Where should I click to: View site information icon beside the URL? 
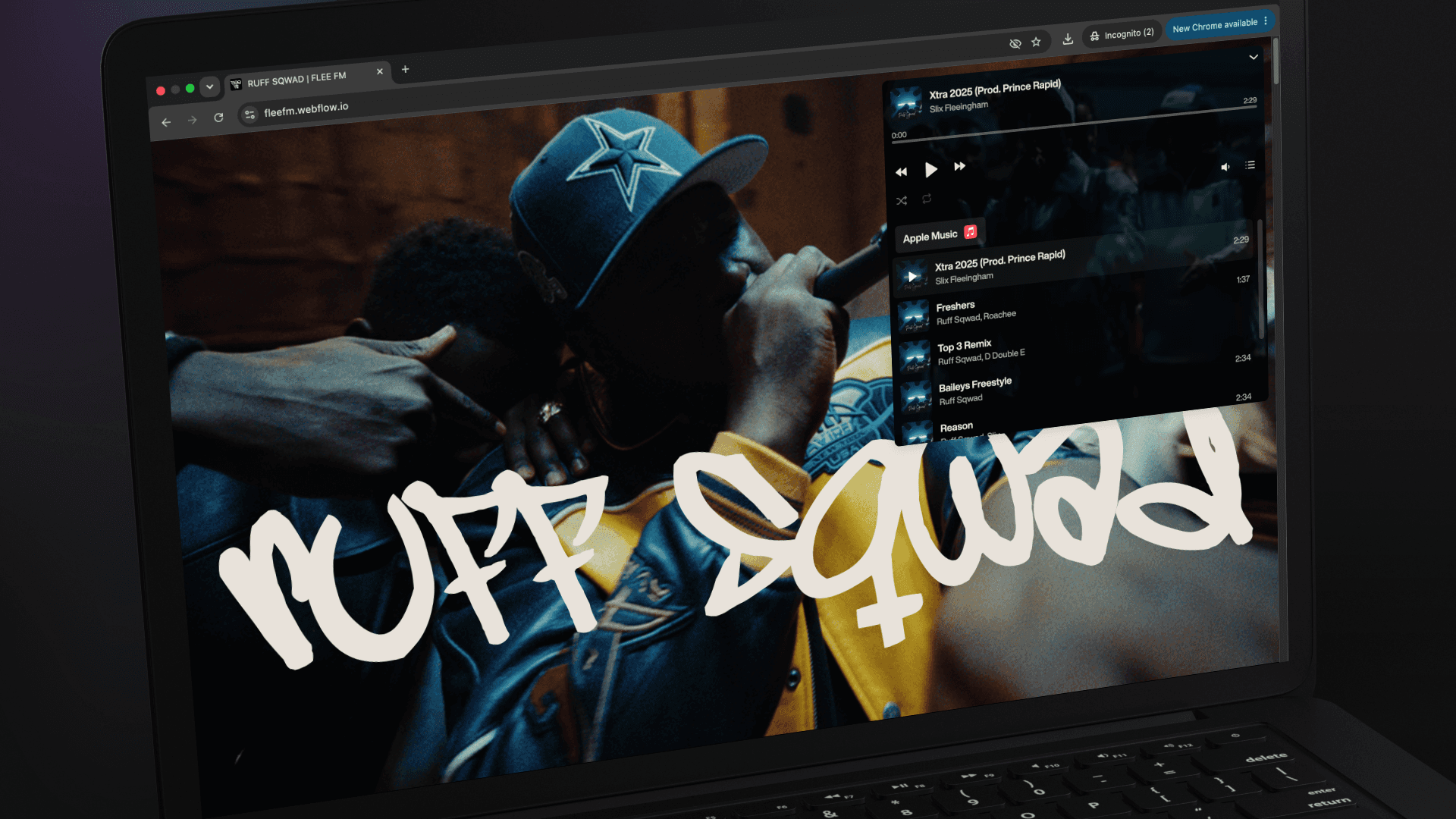point(249,115)
